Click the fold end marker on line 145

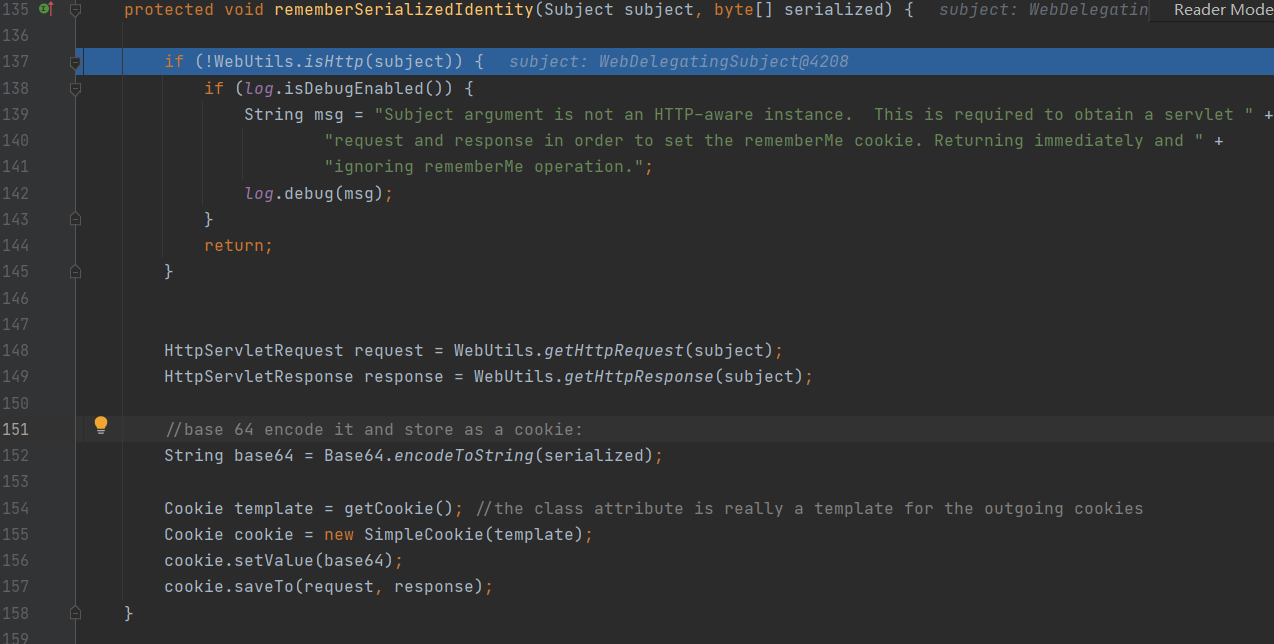tap(75, 270)
